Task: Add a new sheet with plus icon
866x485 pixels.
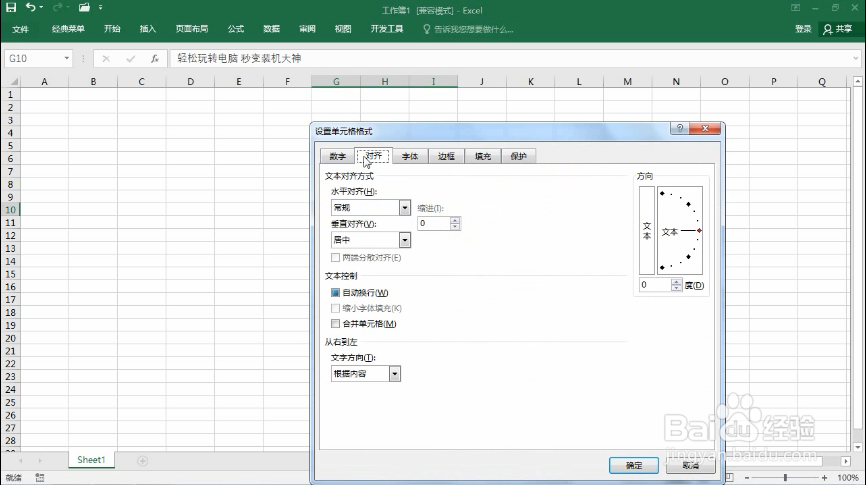Action: click(142, 461)
